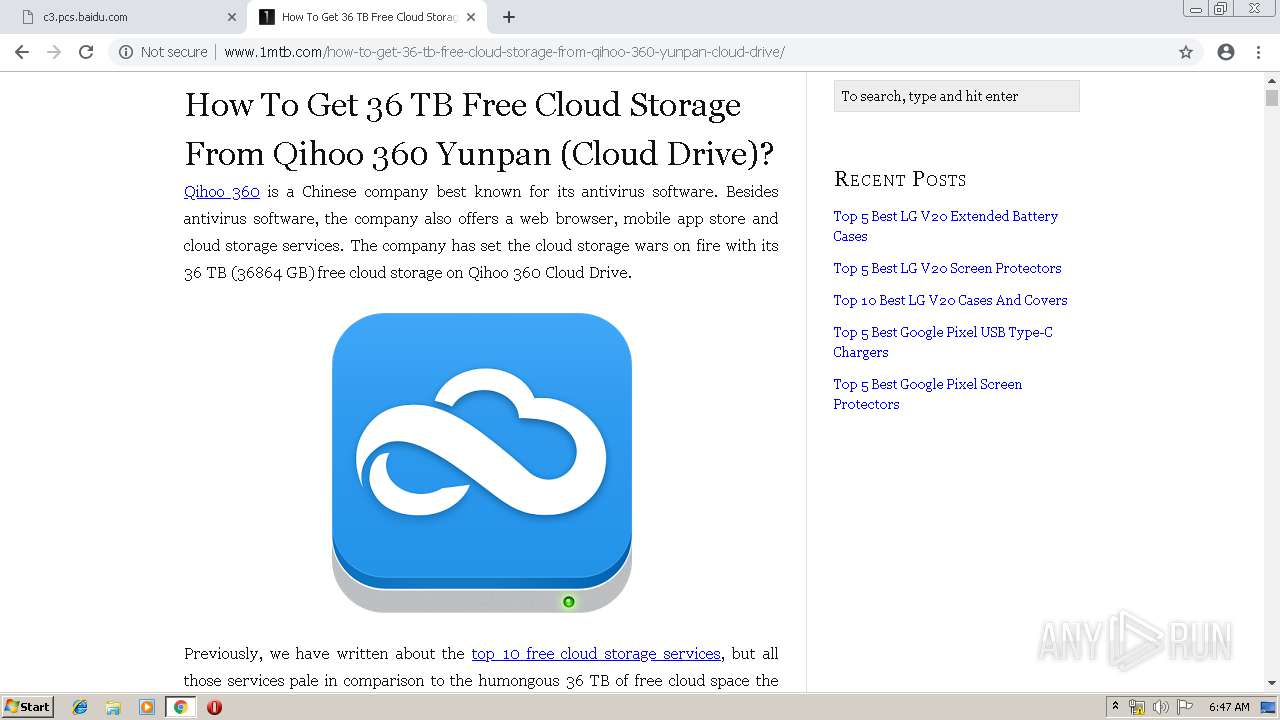This screenshot has width=1280, height=720.
Task: Click the Recent Posts heading
Action: click(900, 179)
